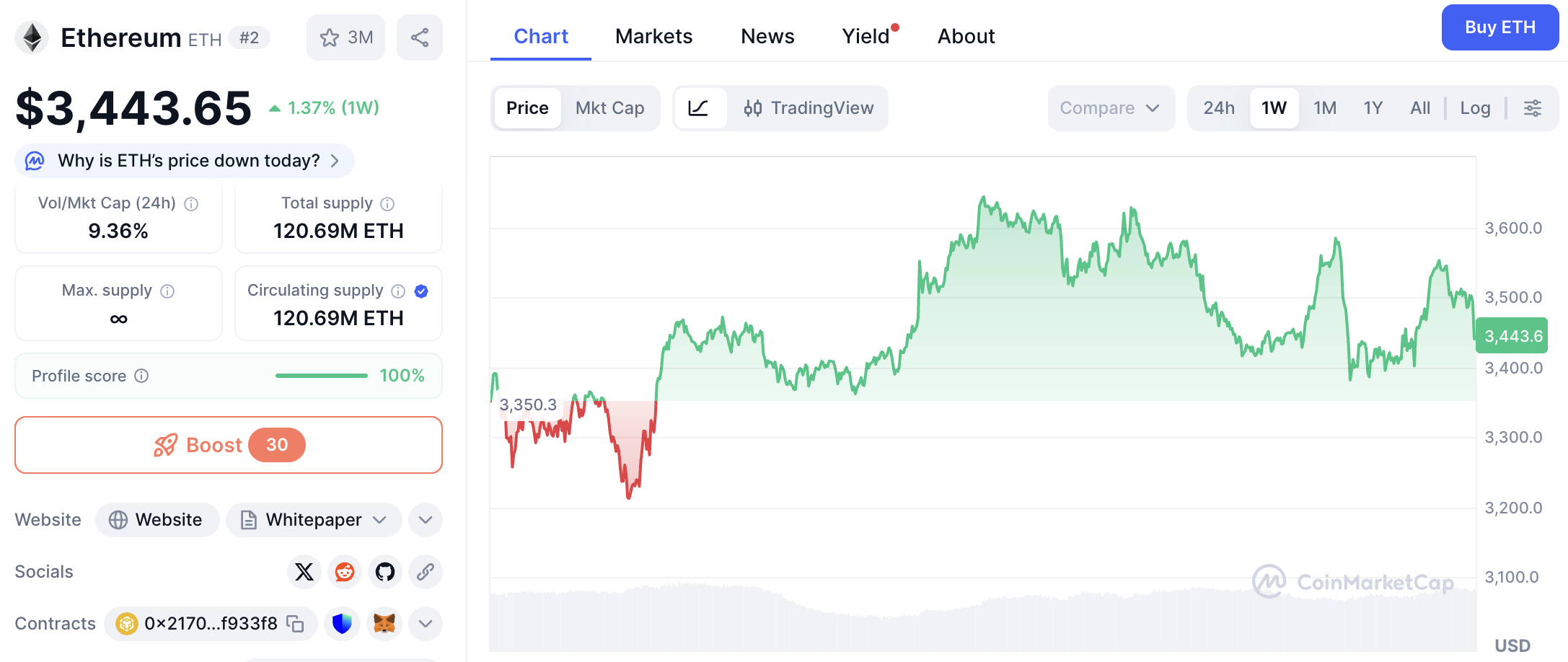Viewport: 1568px width, 662px height.
Task: Click the Profile score progress bar
Action: point(321,376)
